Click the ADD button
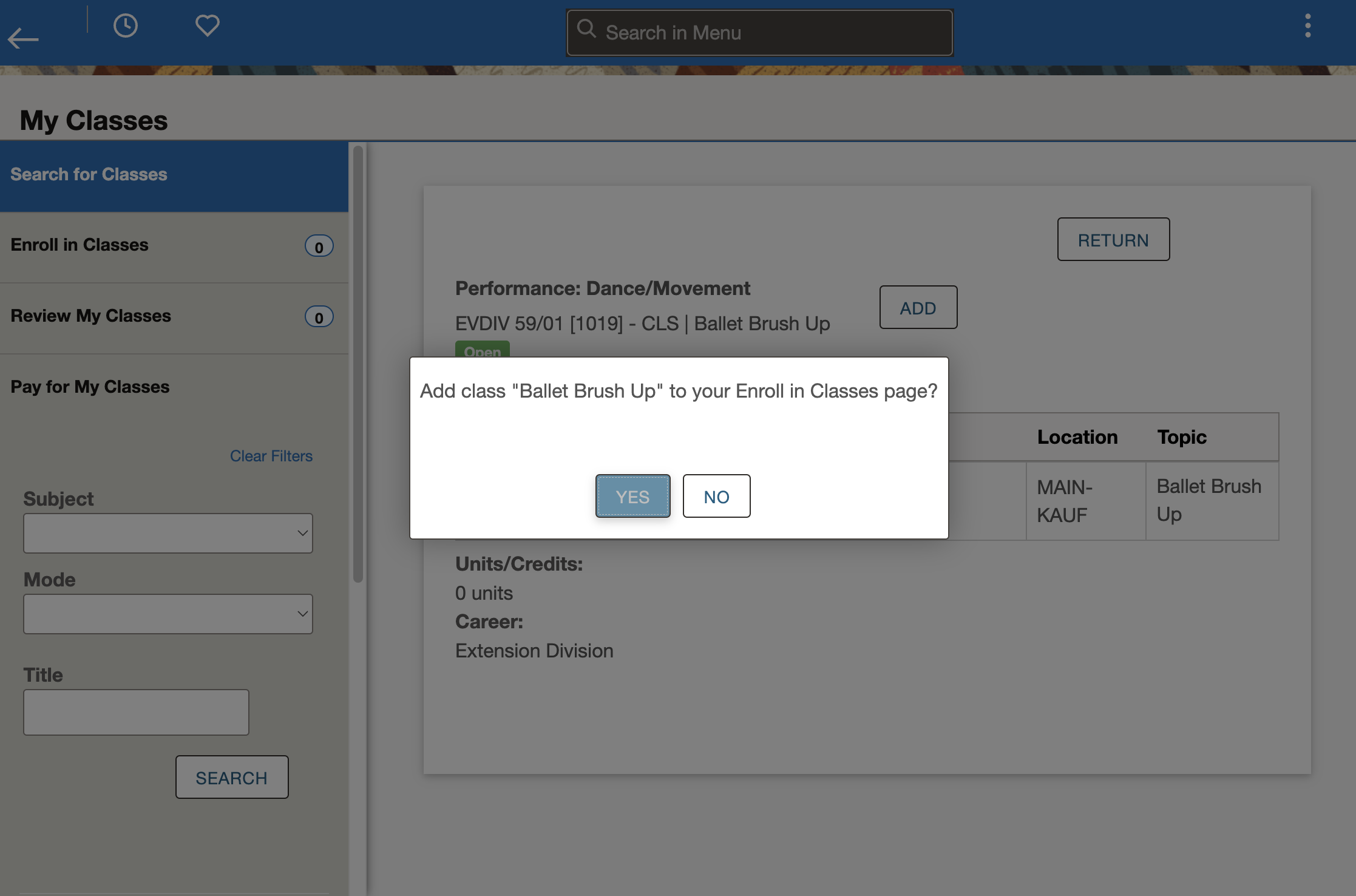This screenshot has width=1356, height=896. tap(918, 307)
